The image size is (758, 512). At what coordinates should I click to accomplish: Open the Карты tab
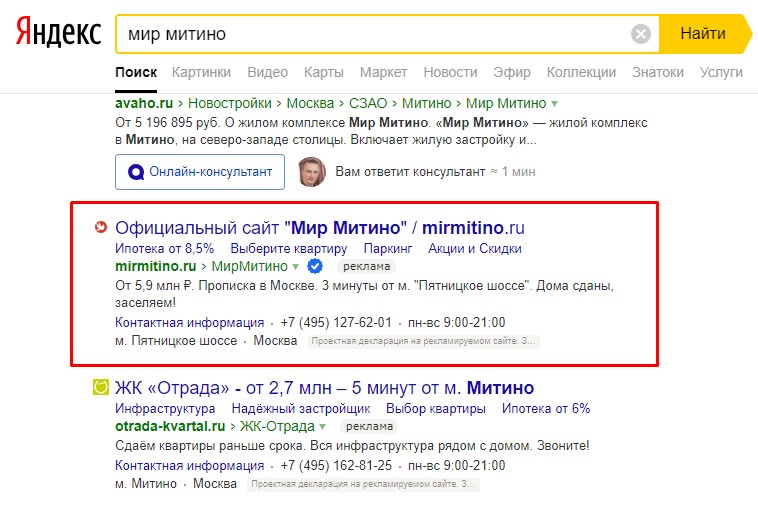pos(324,72)
